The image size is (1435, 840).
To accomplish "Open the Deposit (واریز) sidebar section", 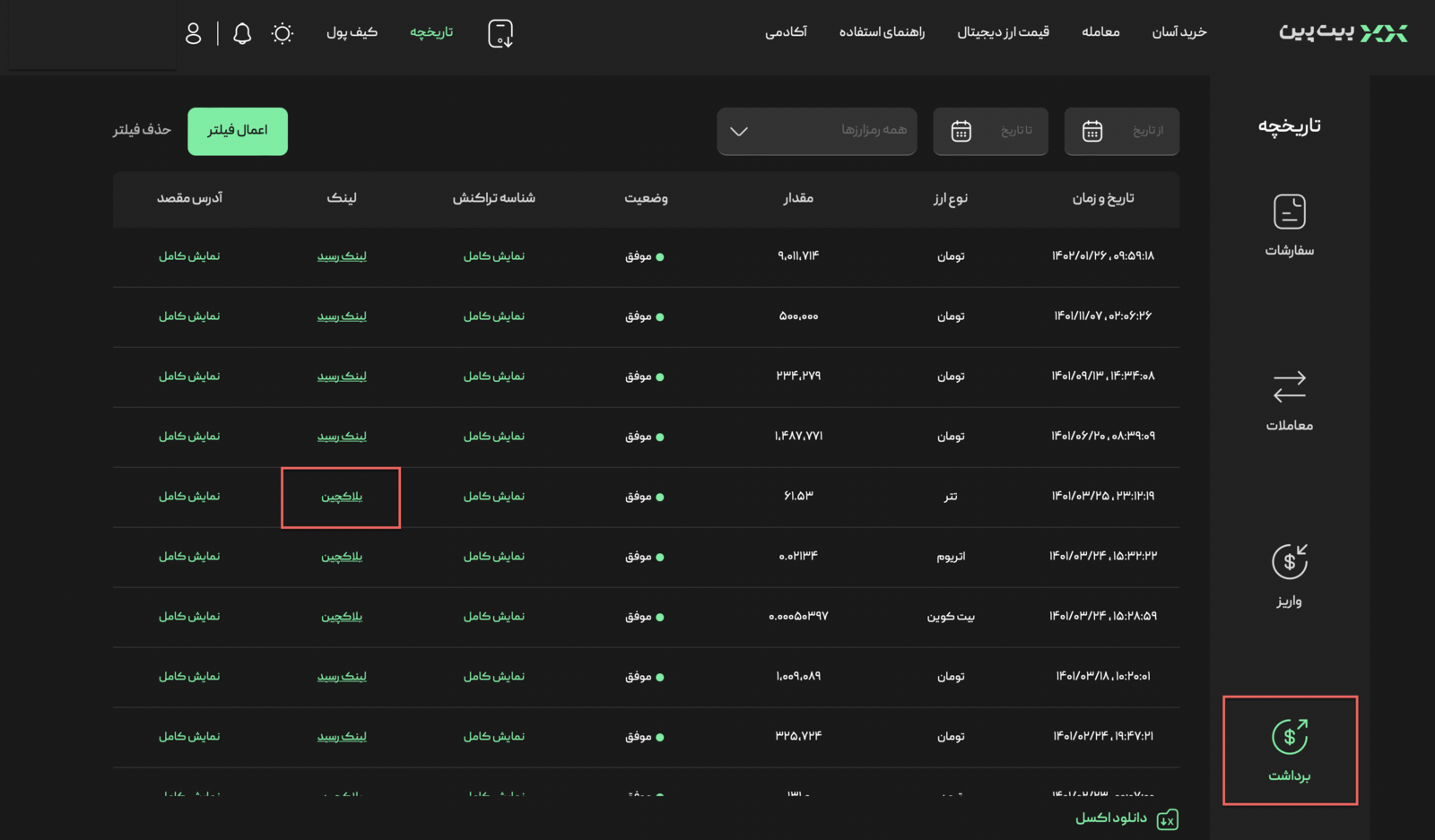I will pos(1289,576).
